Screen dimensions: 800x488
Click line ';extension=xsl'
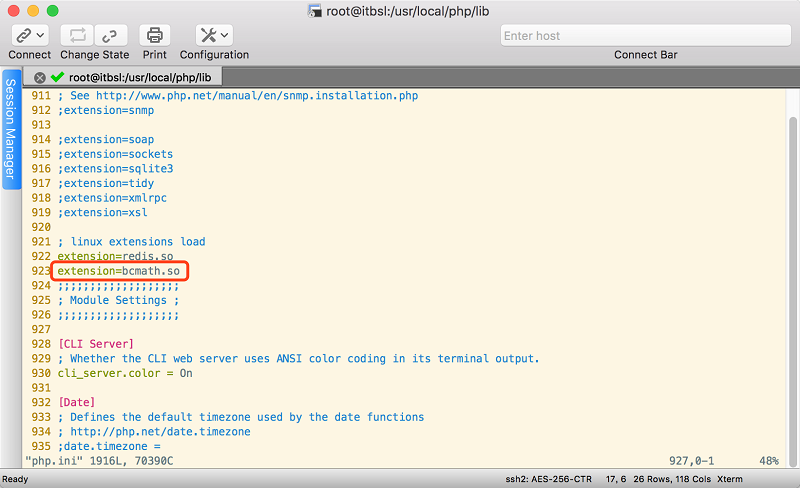pyautogui.click(x=103, y=212)
